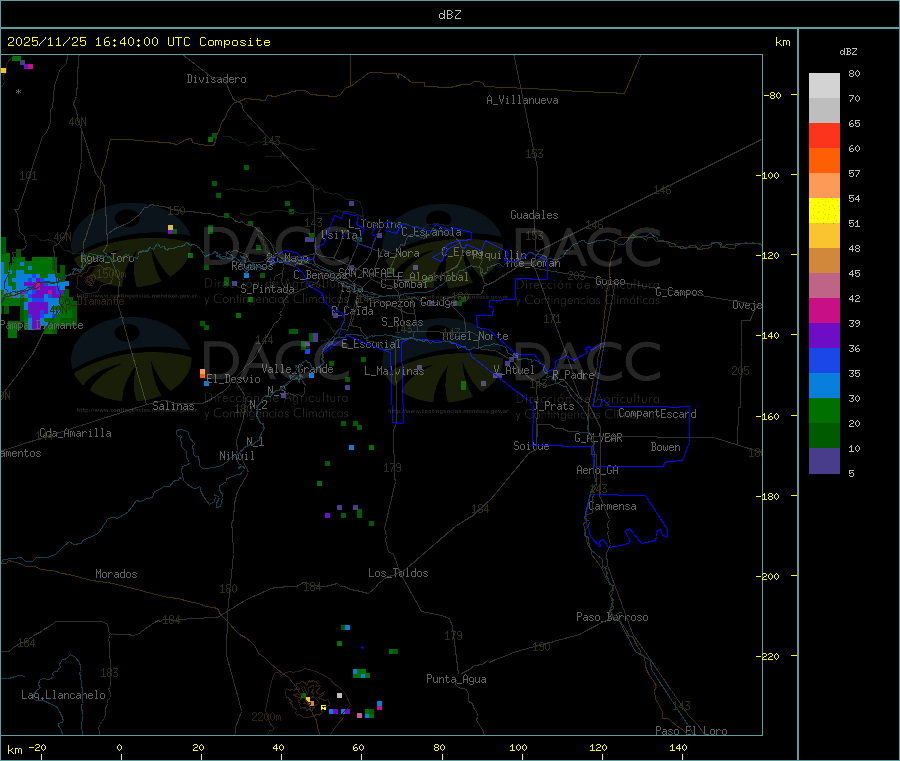Click the A_Villanueva location label
This screenshot has height=761, width=900.
(522, 100)
